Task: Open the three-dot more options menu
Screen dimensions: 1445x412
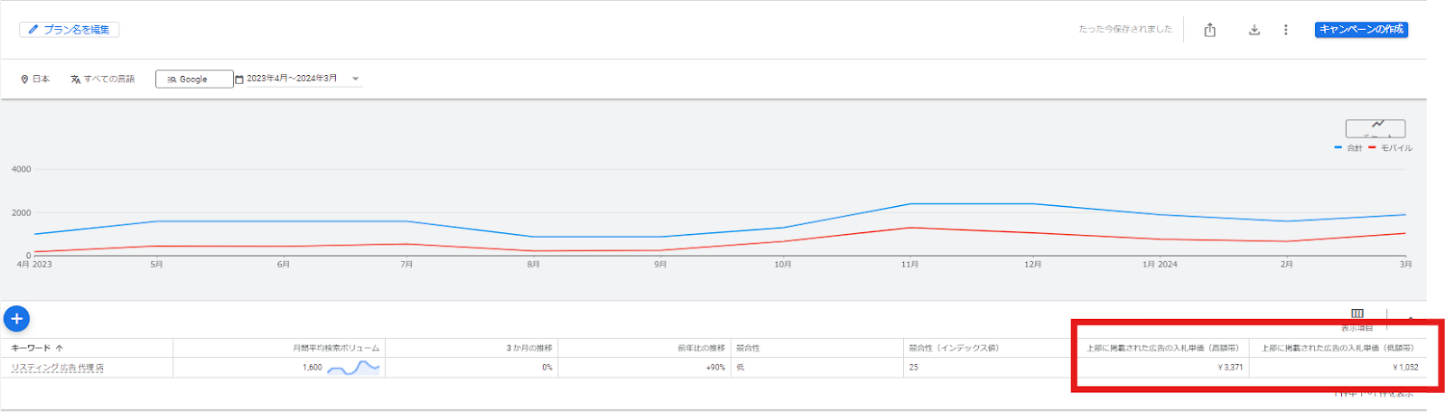Action: click(1286, 30)
